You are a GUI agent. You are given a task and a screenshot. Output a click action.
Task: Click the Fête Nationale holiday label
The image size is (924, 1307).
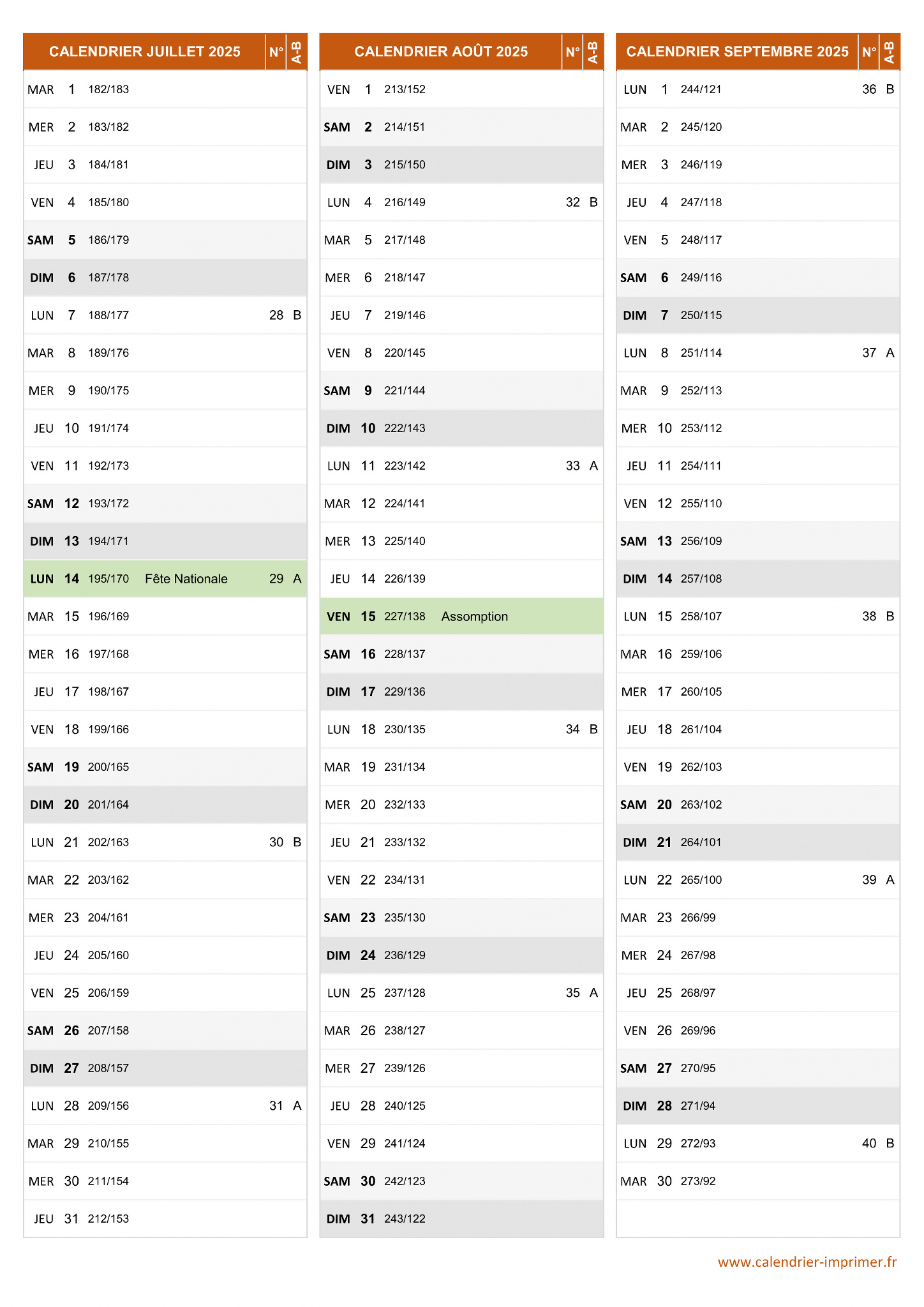point(186,579)
